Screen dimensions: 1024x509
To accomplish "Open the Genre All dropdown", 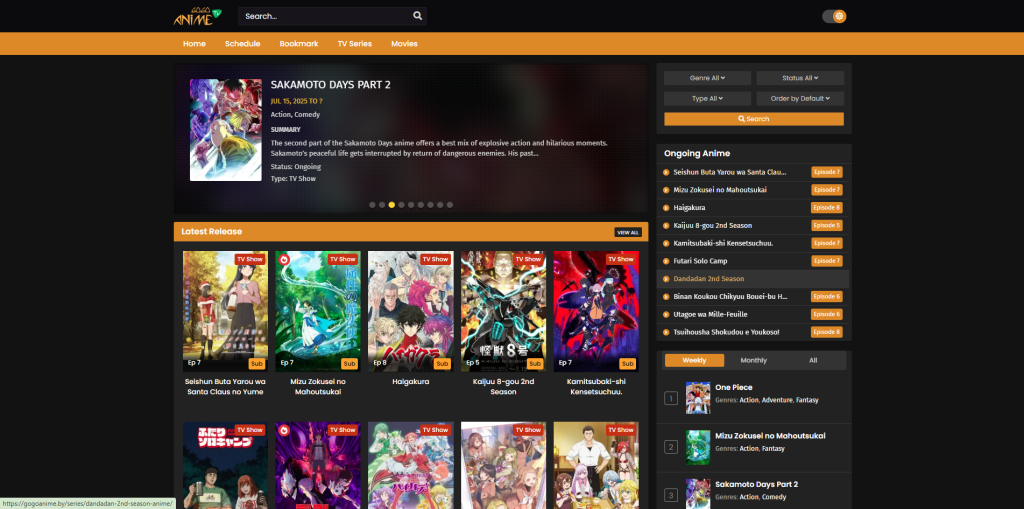I will tap(707, 78).
